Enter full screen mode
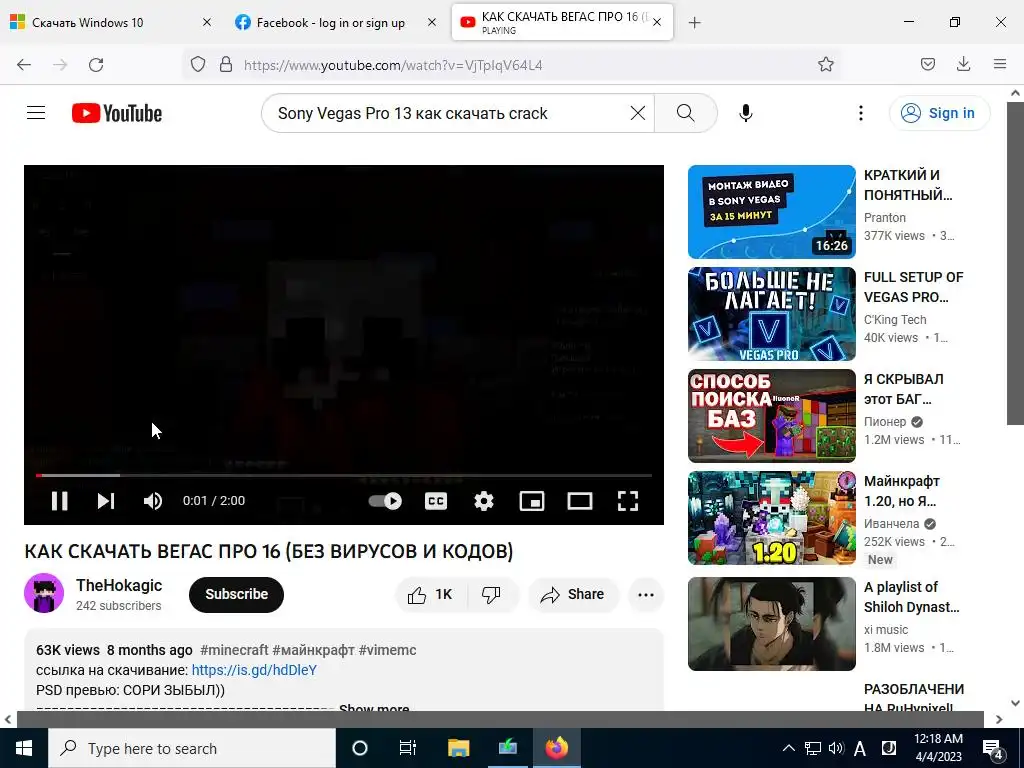1024x768 pixels. tap(628, 501)
